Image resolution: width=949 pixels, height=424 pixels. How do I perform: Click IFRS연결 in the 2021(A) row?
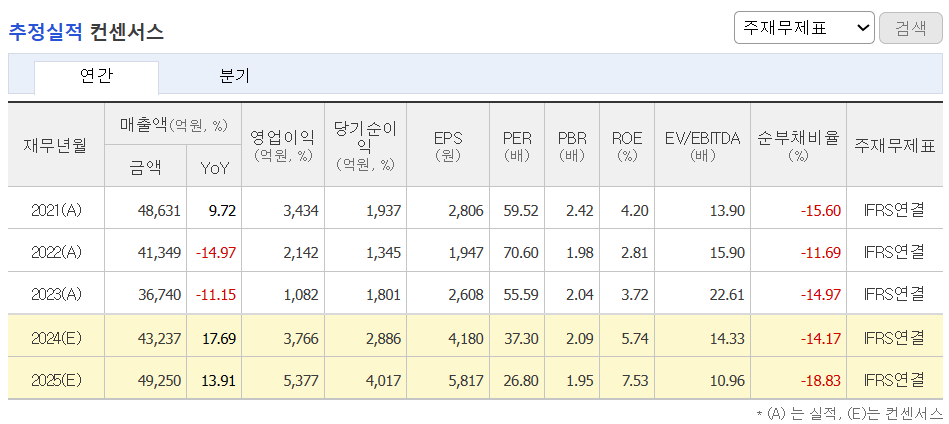point(895,210)
